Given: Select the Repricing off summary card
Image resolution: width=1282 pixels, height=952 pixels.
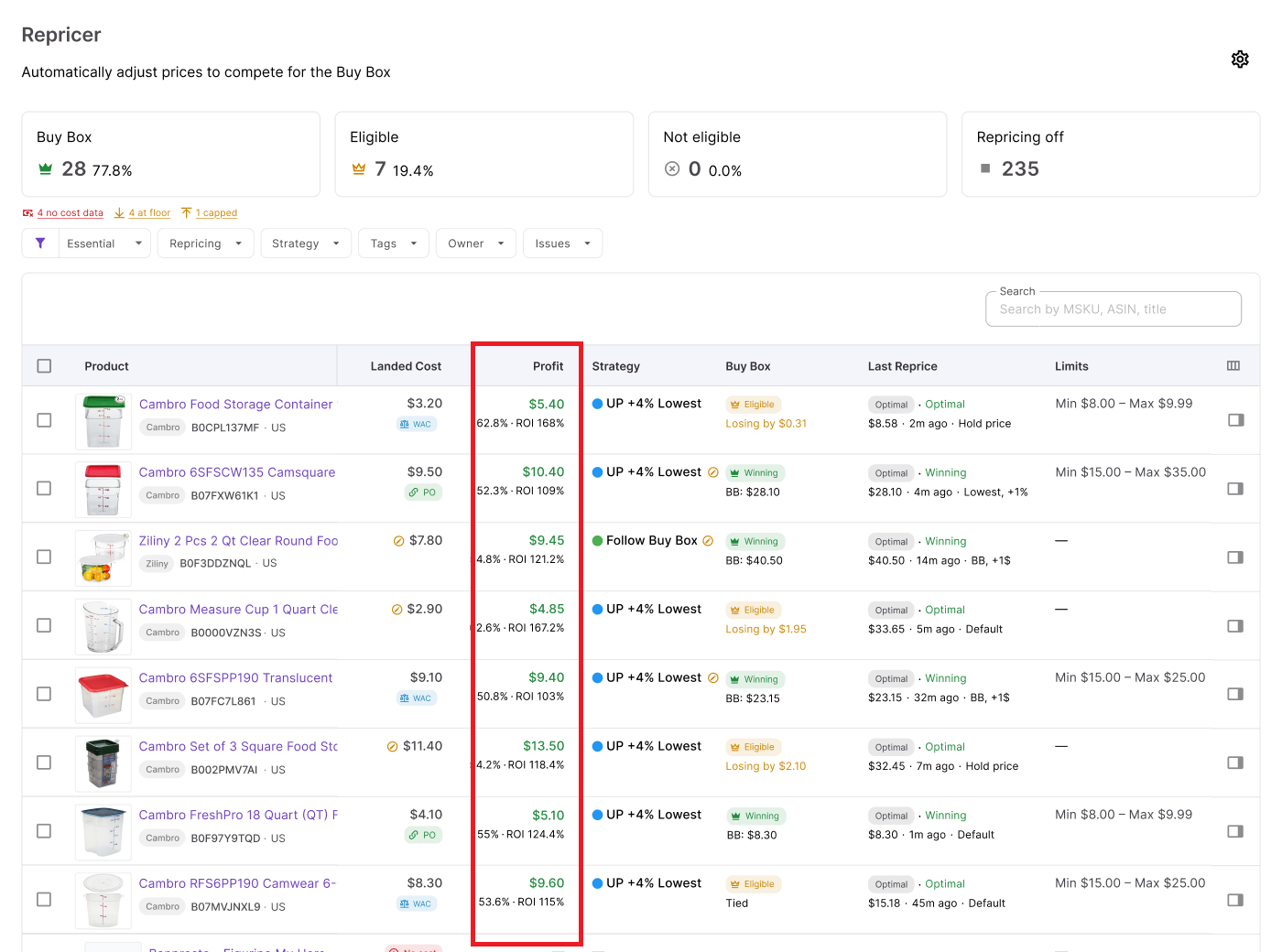Looking at the screenshot, I should pos(1111,154).
